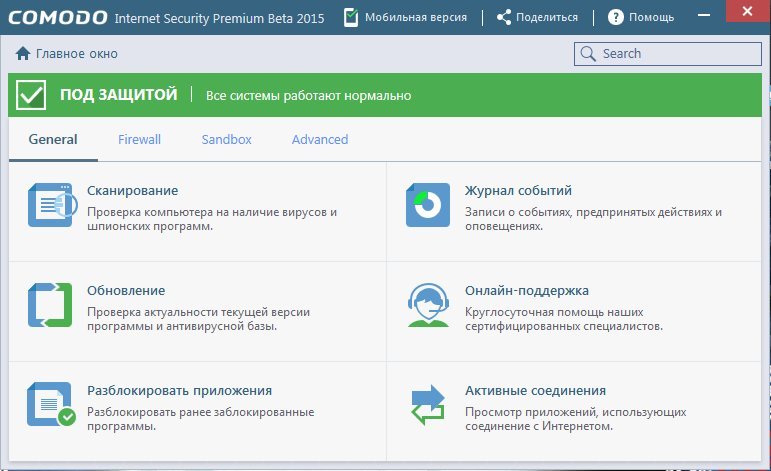Click the share icon in title bar
The height and width of the screenshot is (471, 771).
point(504,18)
